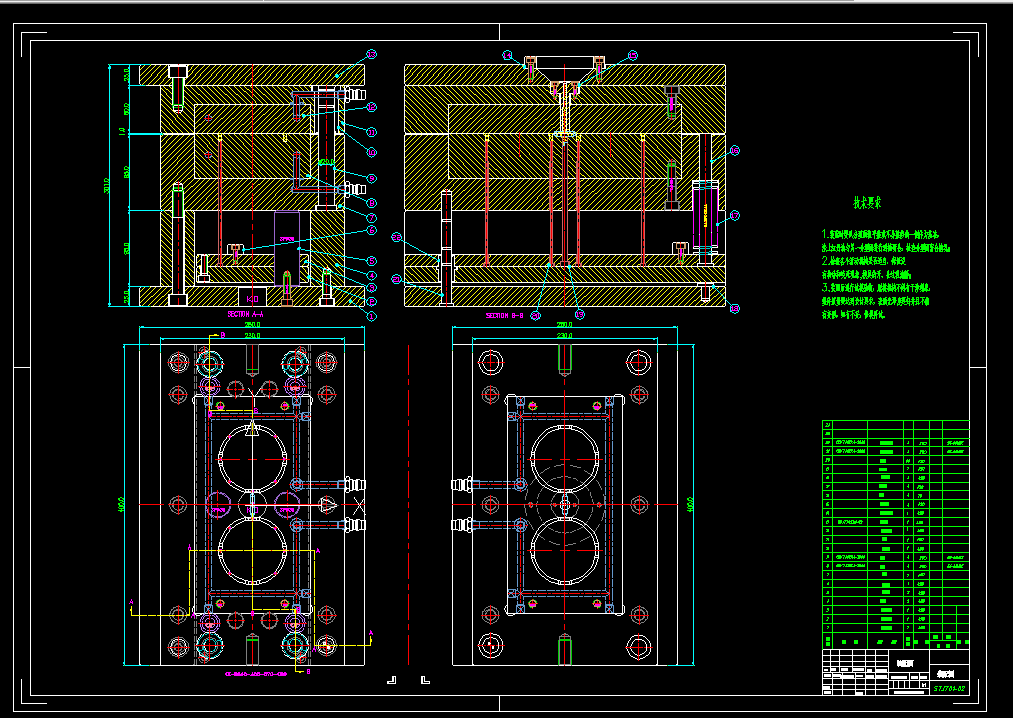Select the sprue bushing cone atop section B-B
The height and width of the screenshot is (718, 1013).
coord(565,69)
